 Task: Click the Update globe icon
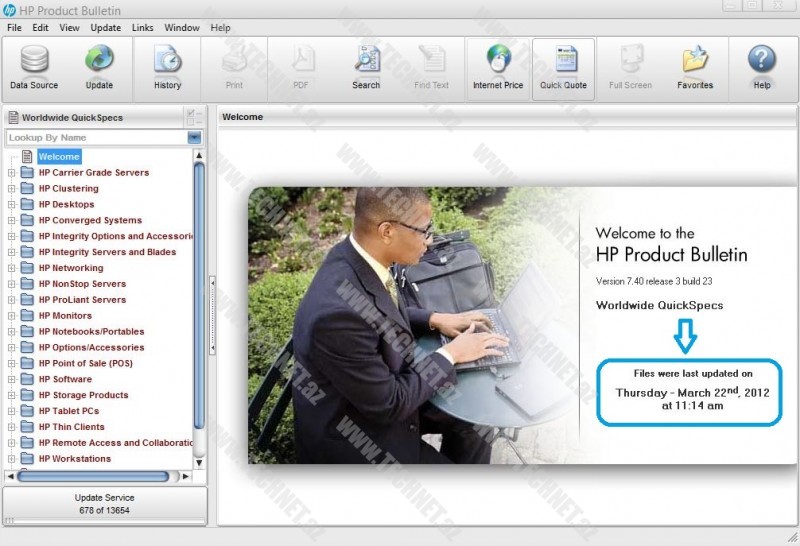[99, 58]
